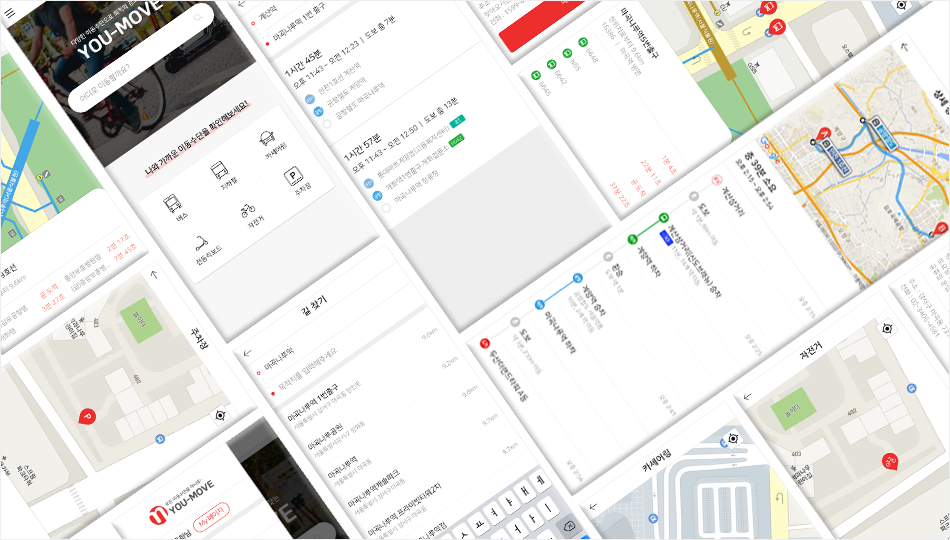This screenshot has width=950, height=540.
Task: Tap the blue bus stop dot on 주차장 map
Action: [161, 438]
